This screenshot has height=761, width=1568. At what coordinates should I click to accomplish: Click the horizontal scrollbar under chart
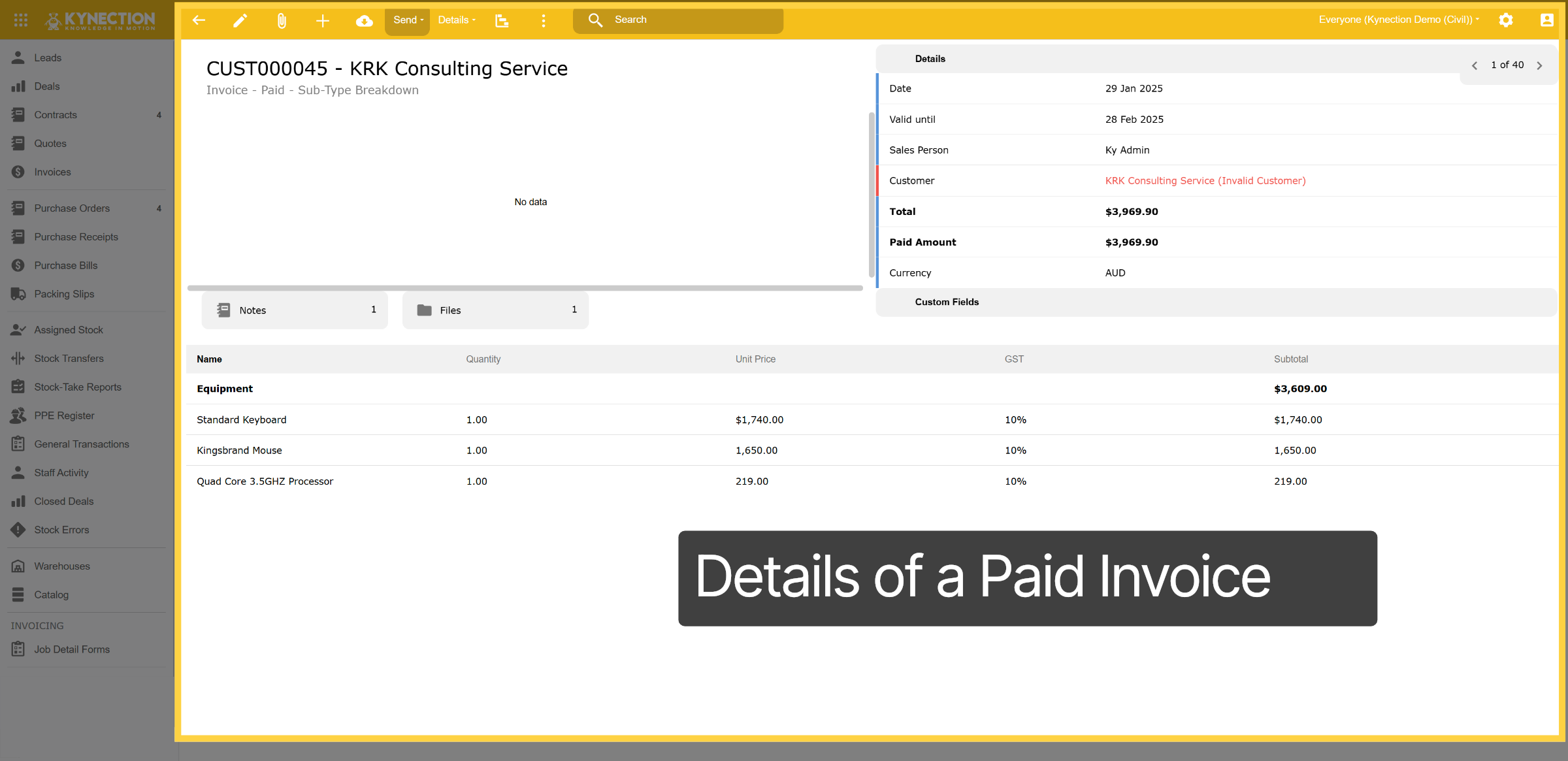[525, 287]
